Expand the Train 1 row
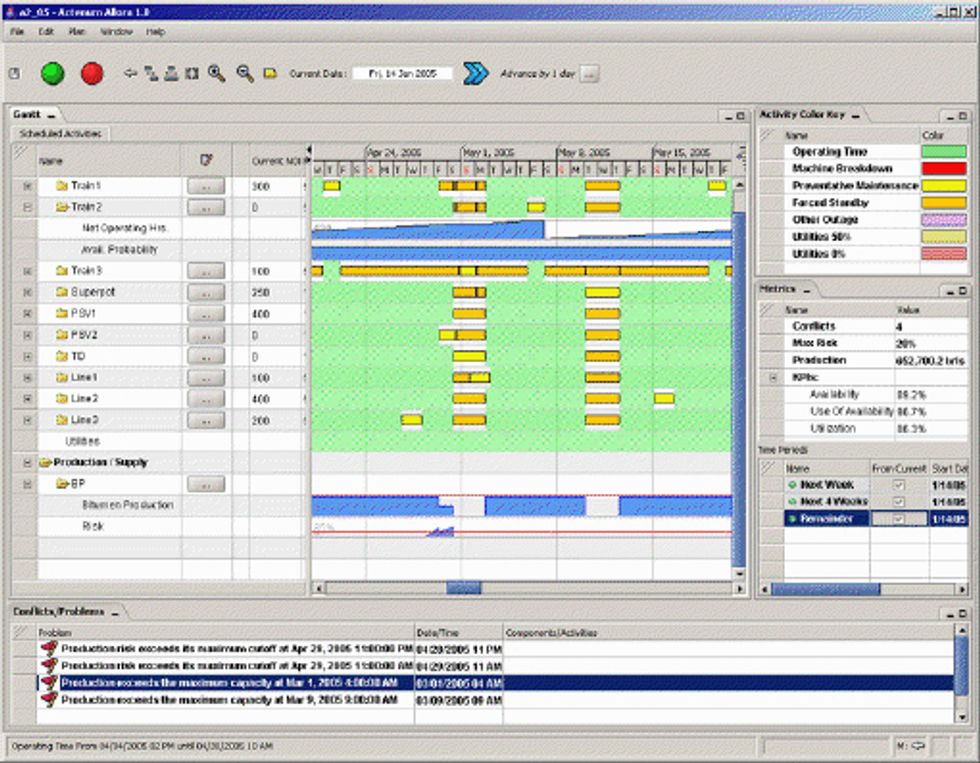This screenshot has height=763, width=980. tap(27, 186)
